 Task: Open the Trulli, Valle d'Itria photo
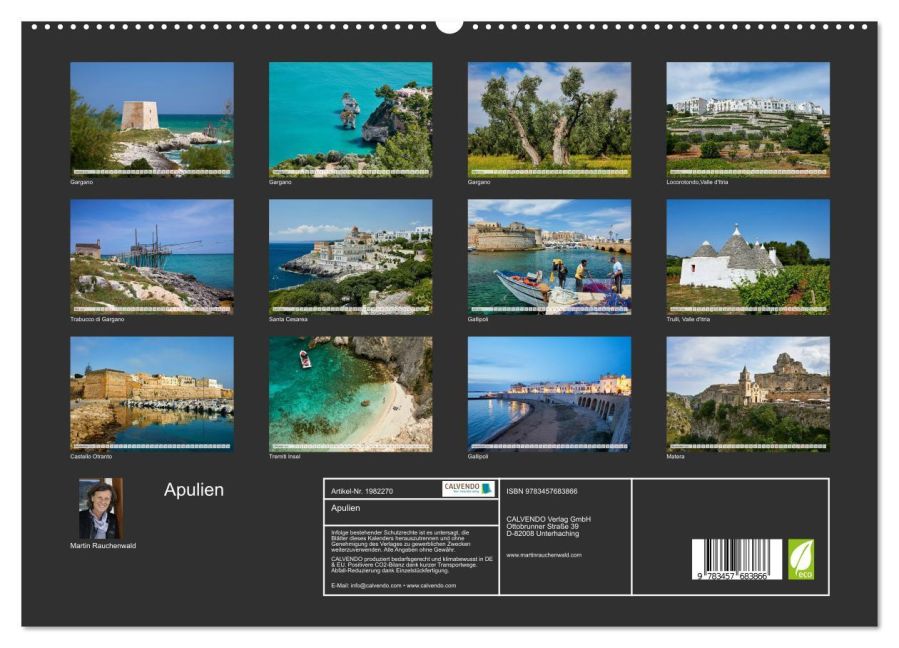[x=747, y=256]
